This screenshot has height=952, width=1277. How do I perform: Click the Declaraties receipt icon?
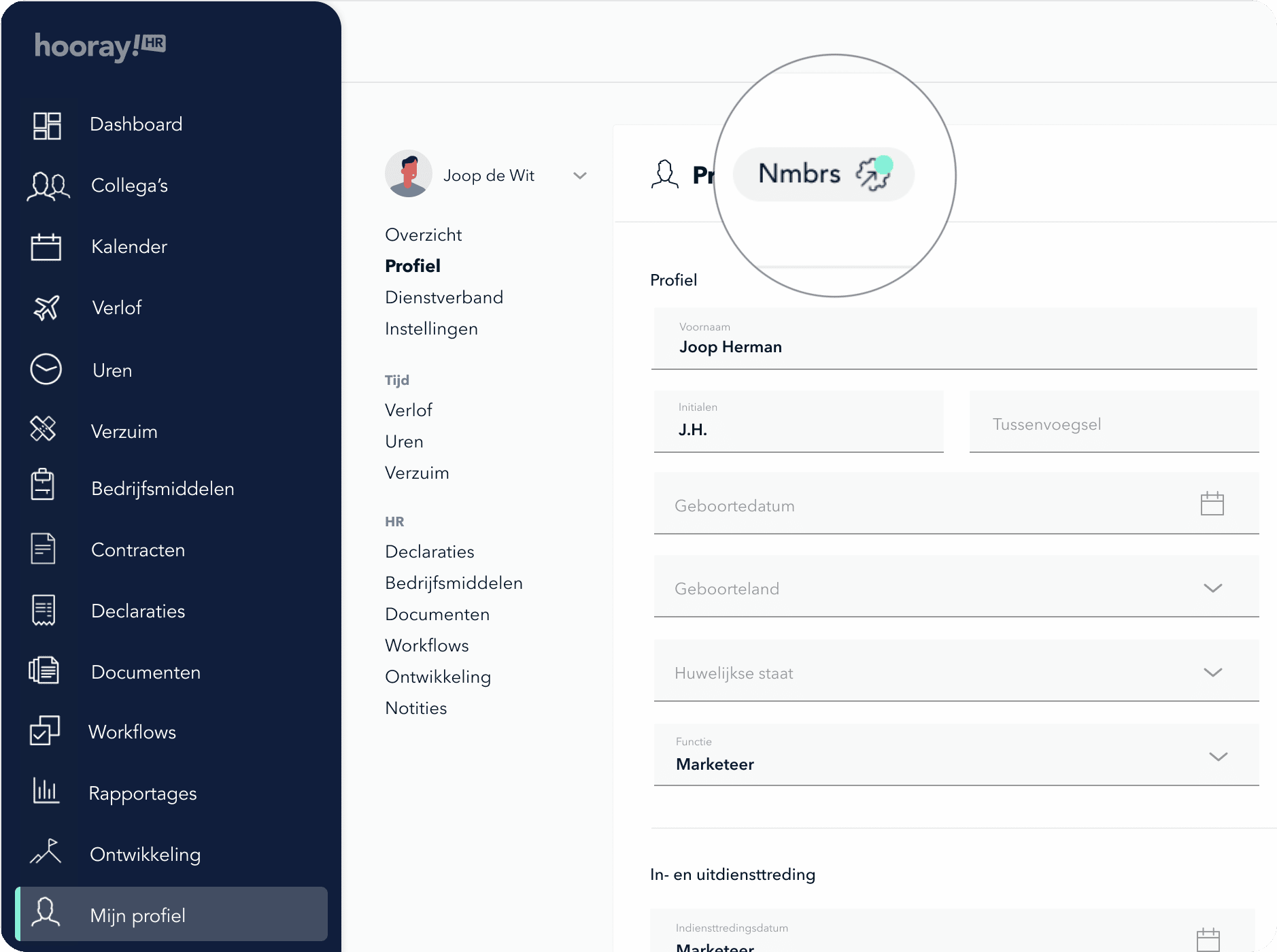point(44,610)
